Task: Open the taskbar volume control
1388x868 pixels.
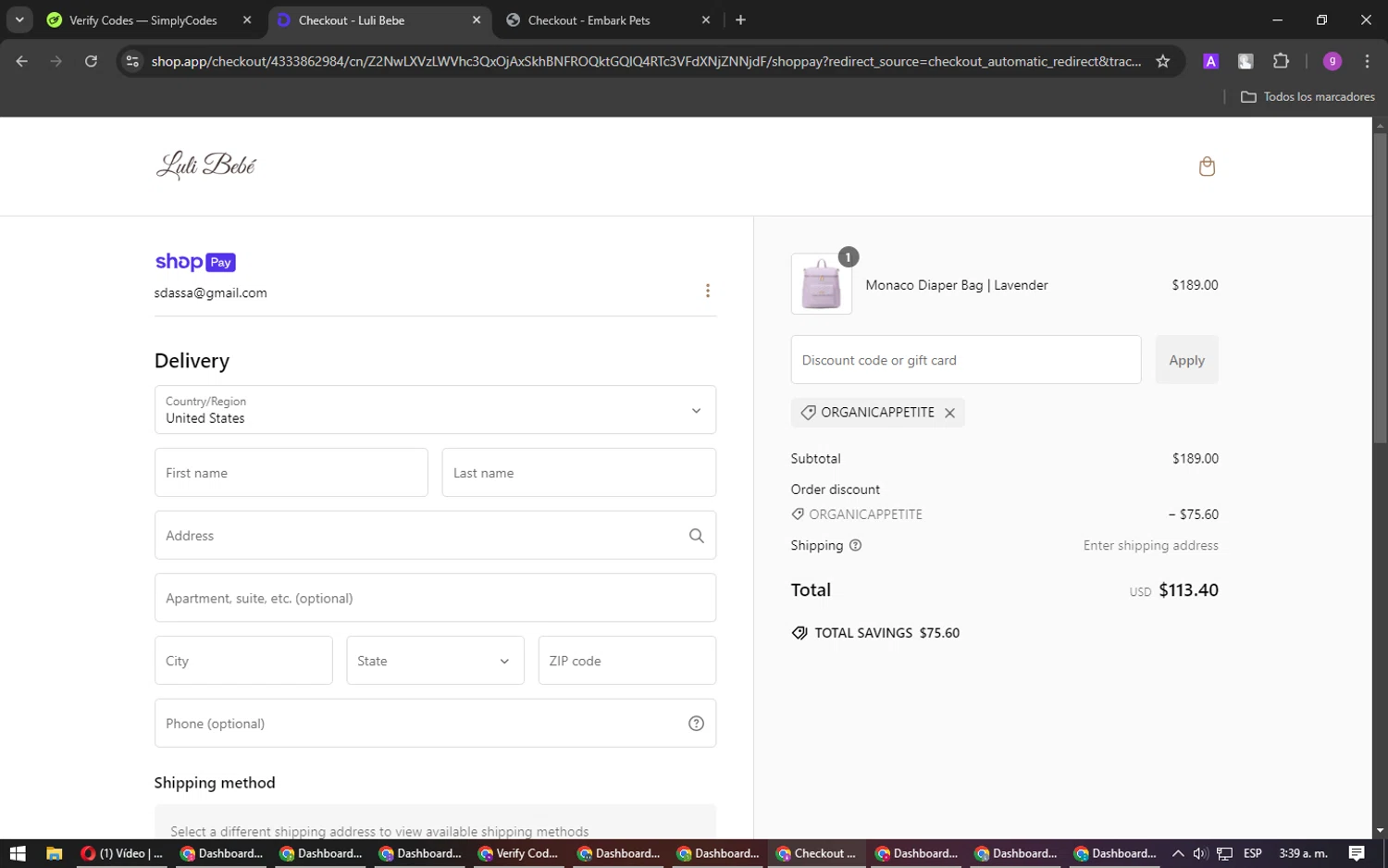Action: tap(1200, 853)
